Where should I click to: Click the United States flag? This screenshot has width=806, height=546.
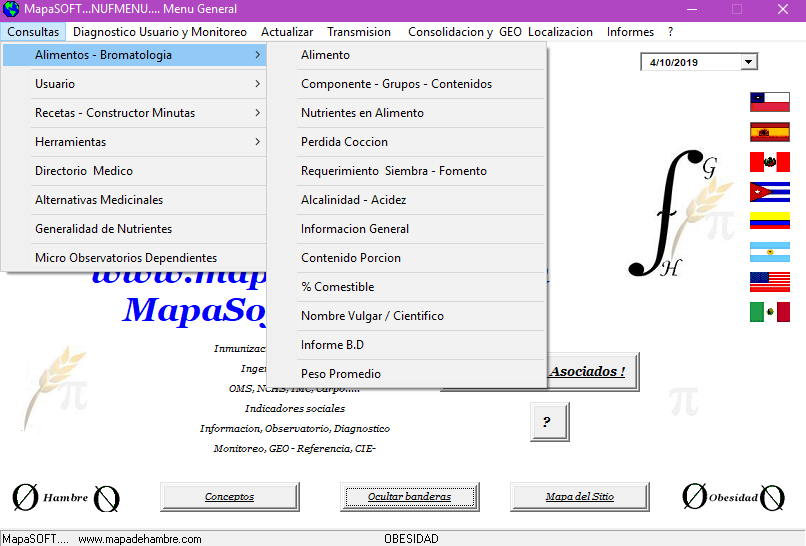[x=769, y=282]
